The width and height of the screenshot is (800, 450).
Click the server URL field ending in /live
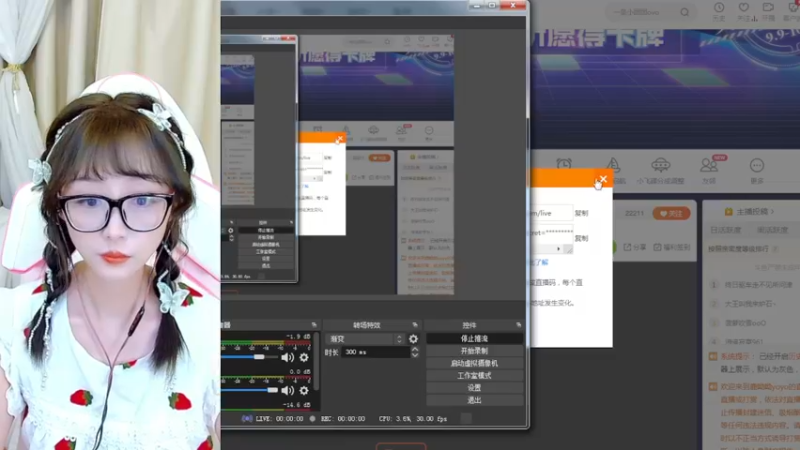[552, 213]
